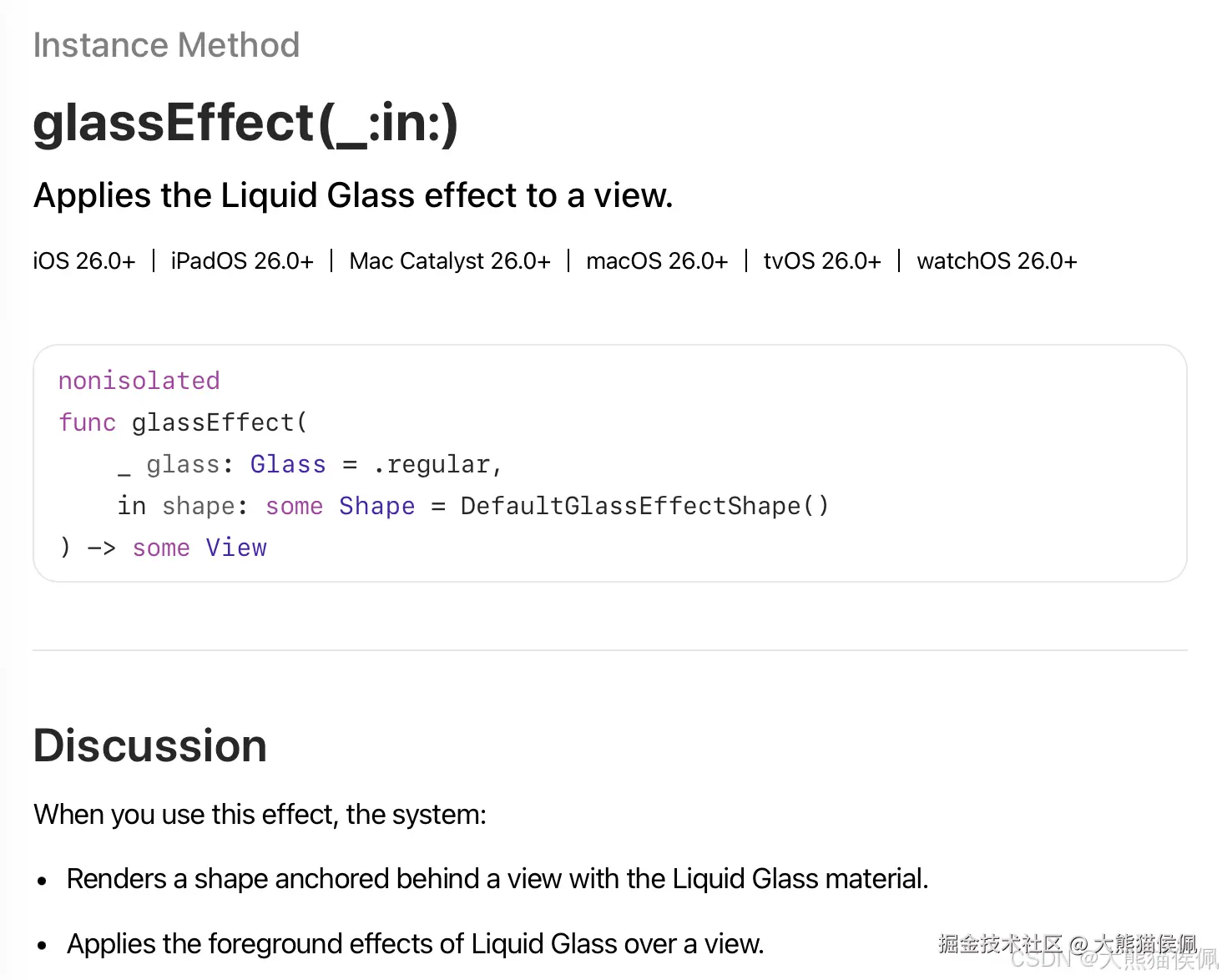Click the Liquid Glass summary sentence
The width and height of the screenshot is (1222, 980).
pyautogui.click(x=353, y=195)
